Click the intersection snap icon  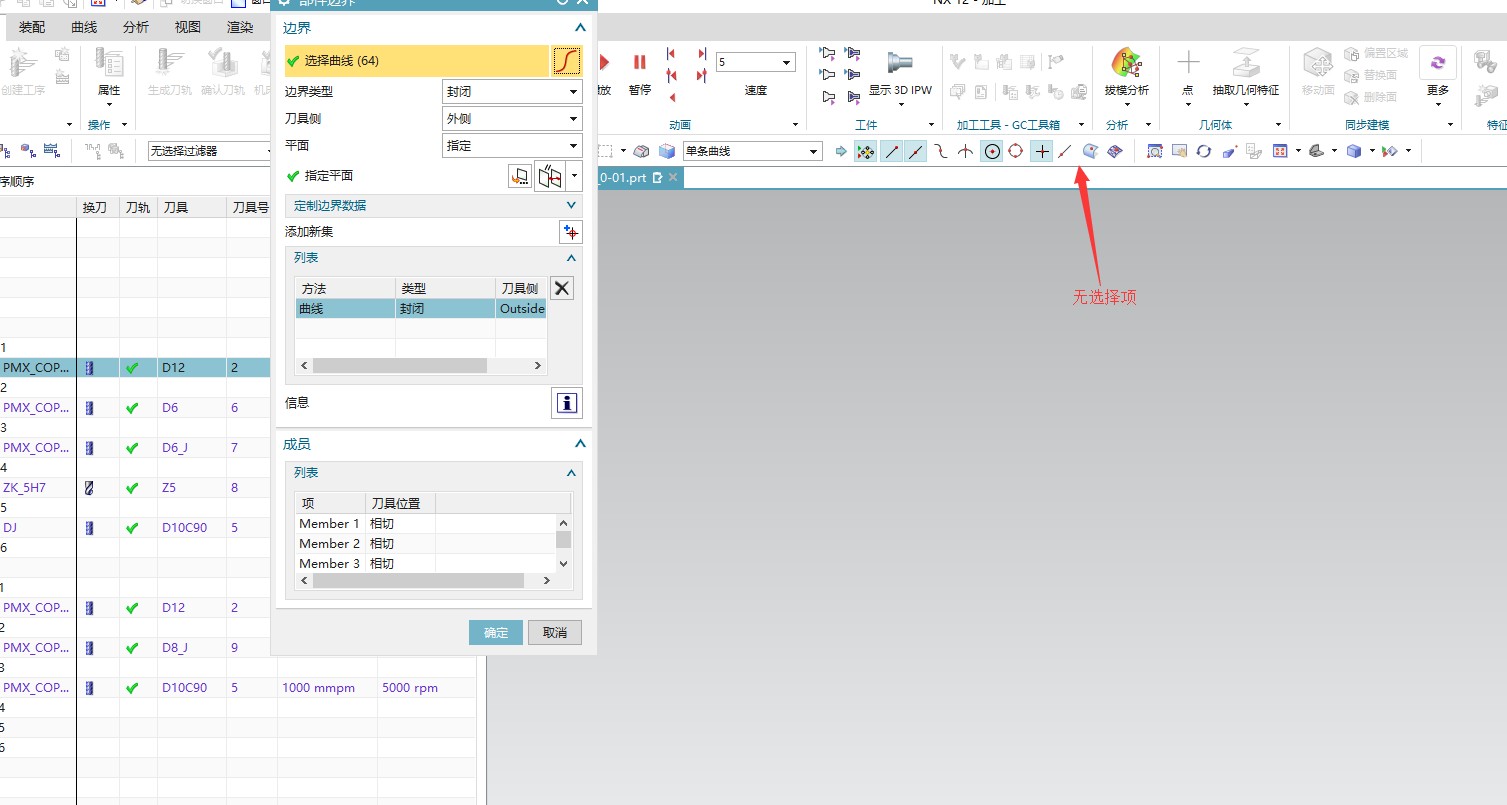coord(966,151)
